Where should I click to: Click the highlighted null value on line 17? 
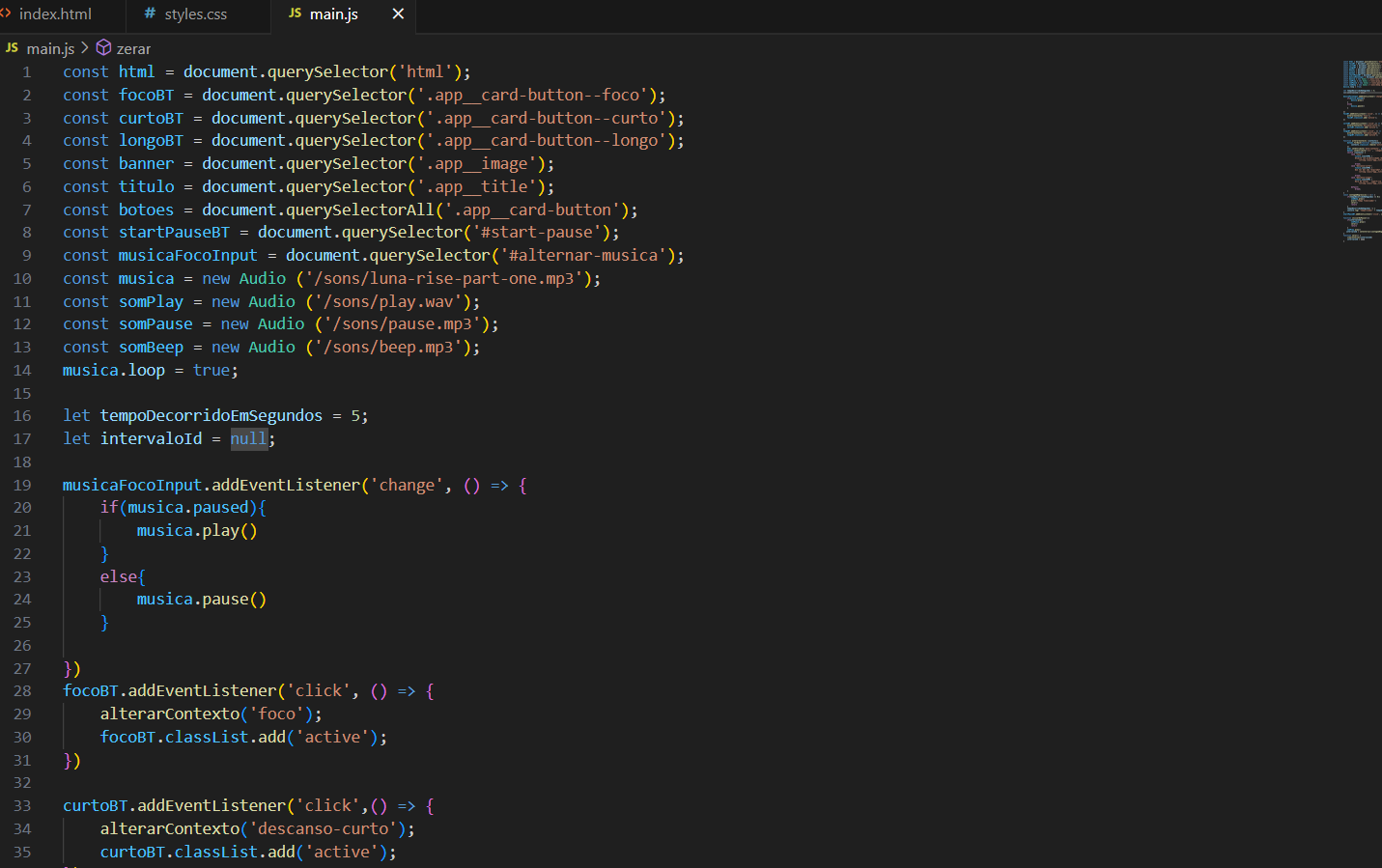248,438
